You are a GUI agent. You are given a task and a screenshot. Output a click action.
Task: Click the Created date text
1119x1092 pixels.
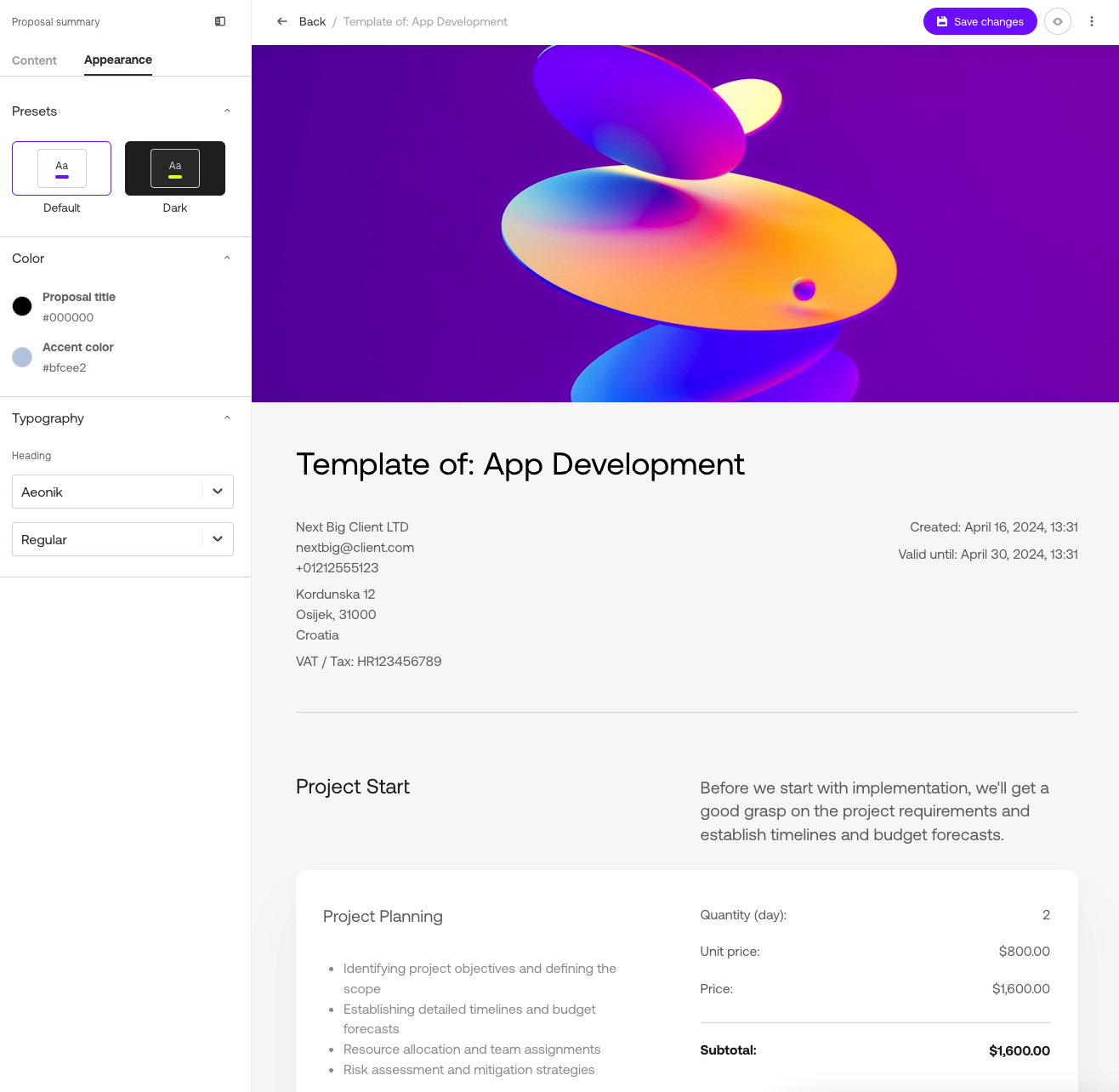pyautogui.click(x=994, y=527)
